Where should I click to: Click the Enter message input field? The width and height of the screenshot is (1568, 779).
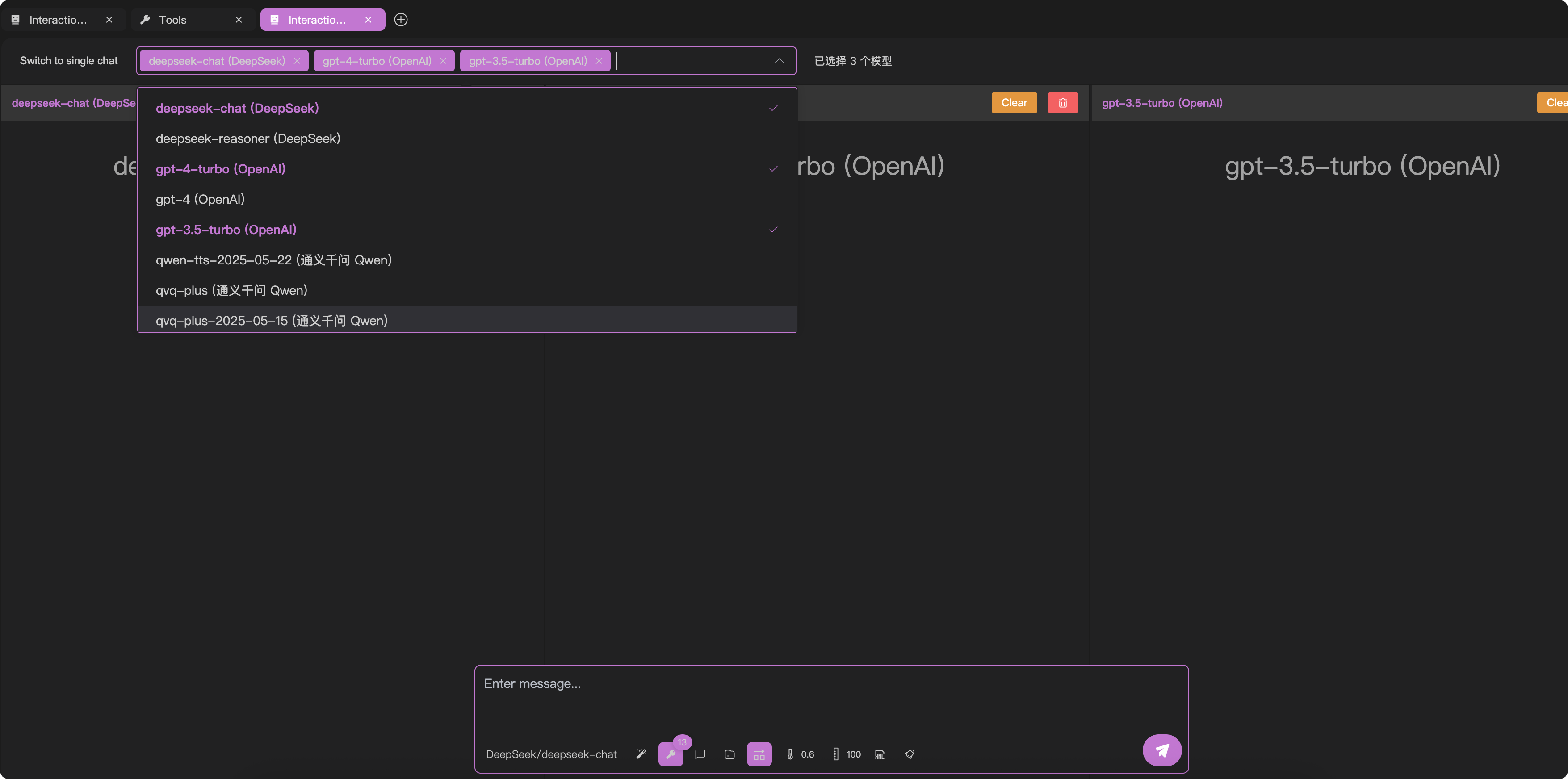point(830,700)
